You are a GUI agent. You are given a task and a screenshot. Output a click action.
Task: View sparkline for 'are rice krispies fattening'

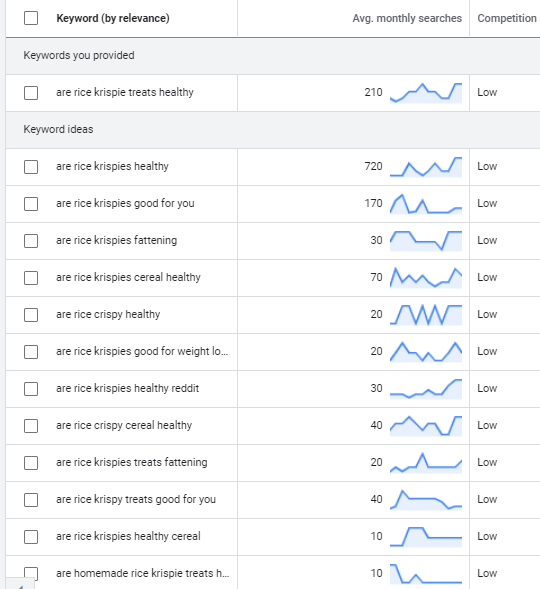pyautogui.click(x=426, y=241)
